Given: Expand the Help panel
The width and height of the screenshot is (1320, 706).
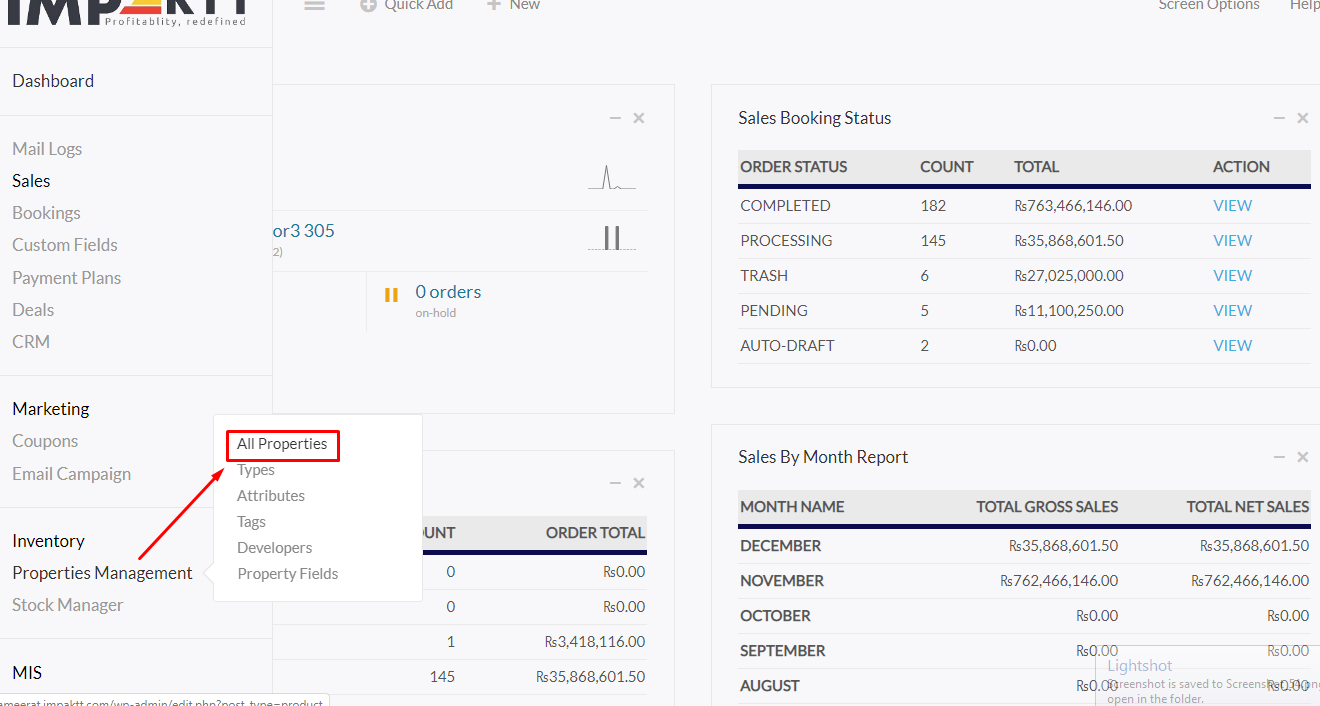Looking at the screenshot, I should coord(1304,5).
